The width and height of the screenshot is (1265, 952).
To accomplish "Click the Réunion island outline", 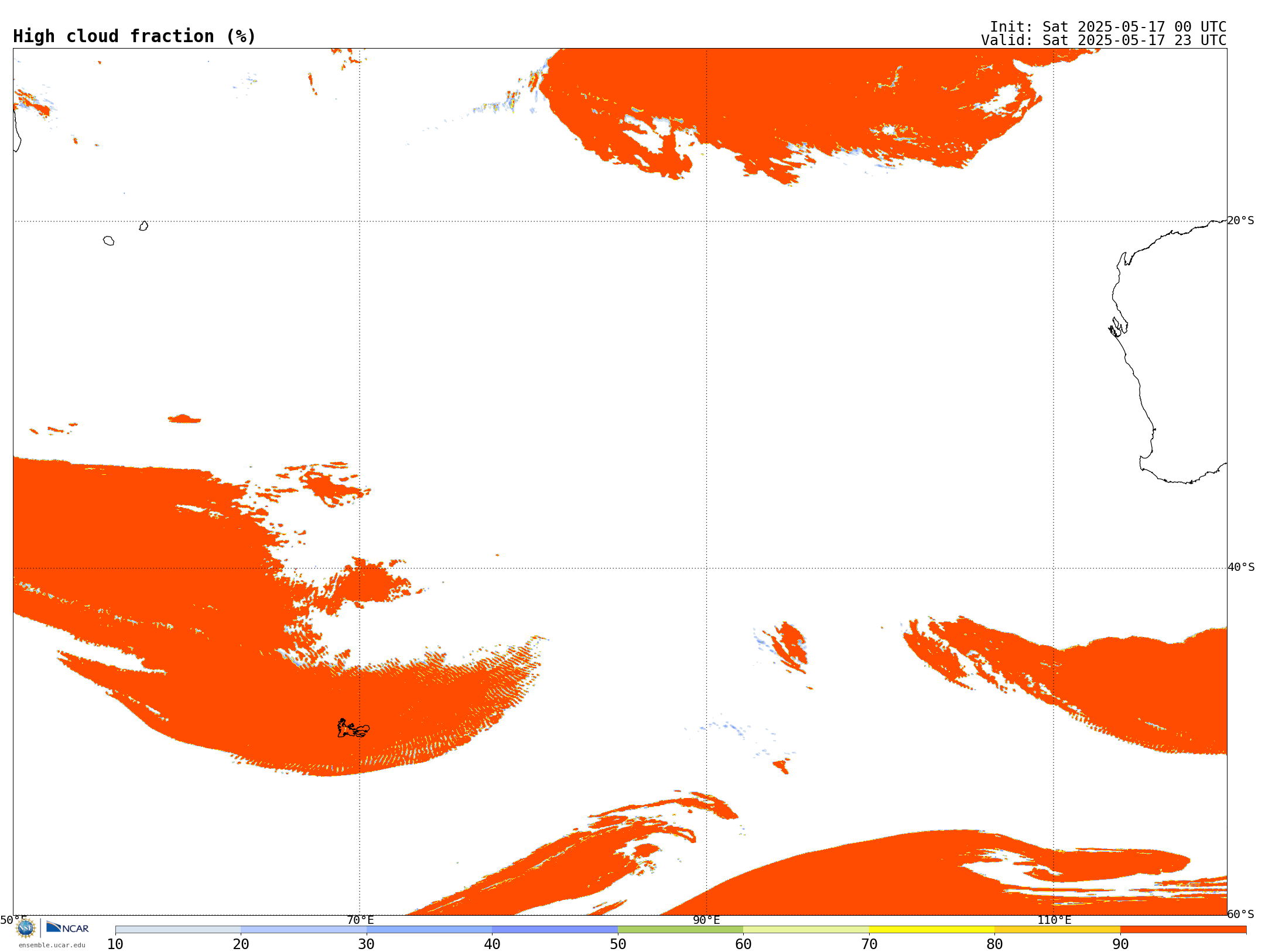I will pos(108,241).
